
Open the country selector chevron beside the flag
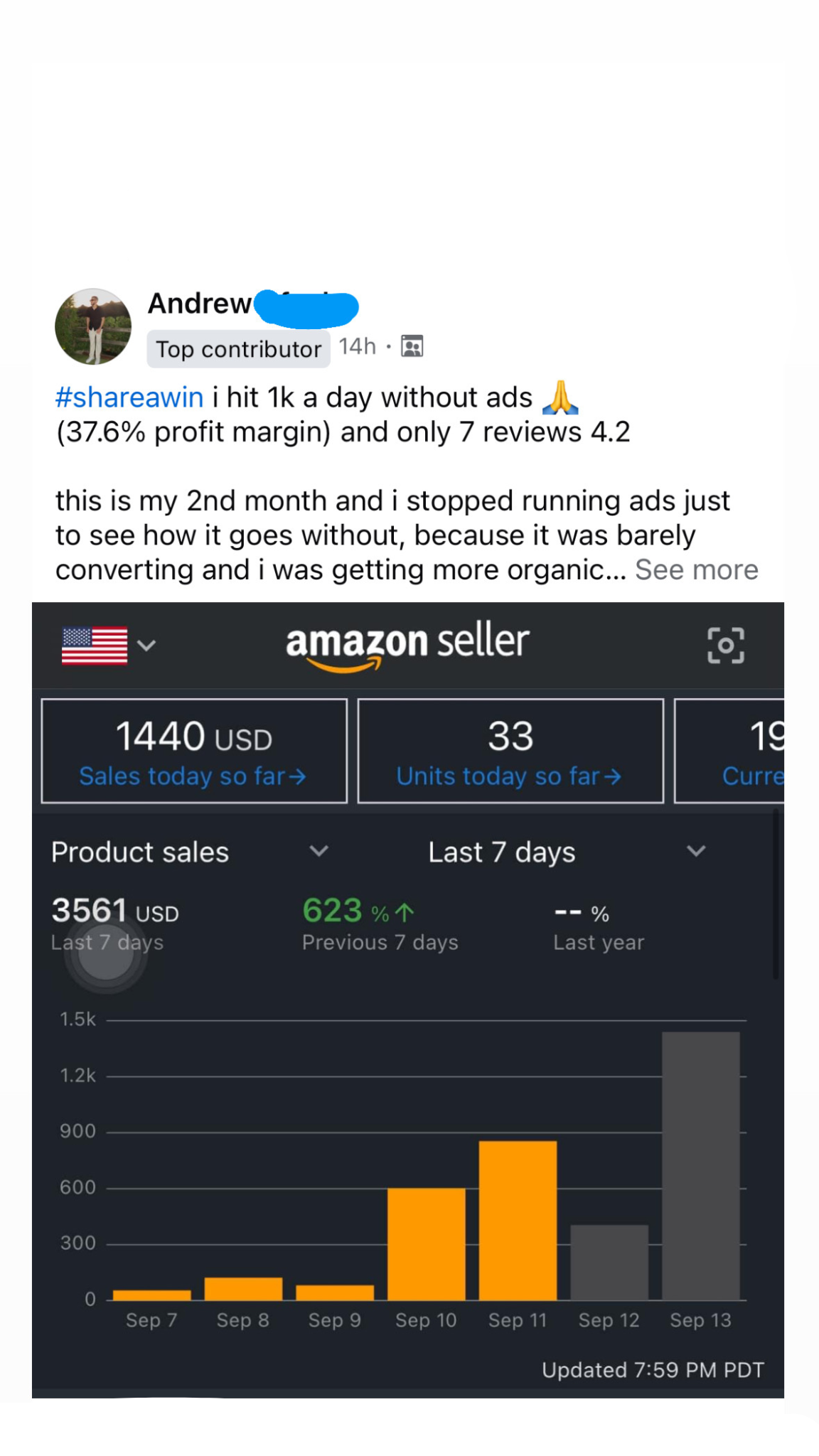147,646
